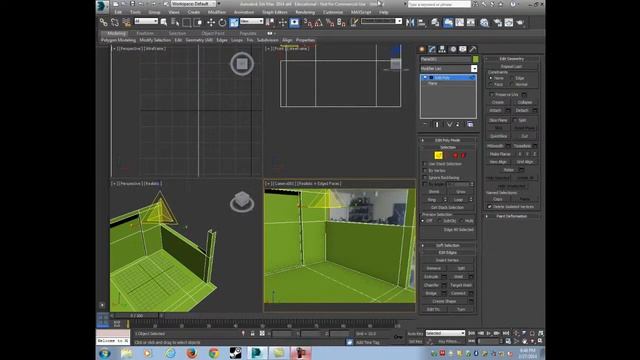This screenshot has height=360, width=640.
Task: Click the Collapse button in Edit Geometry
Action: tap(525, 102)
